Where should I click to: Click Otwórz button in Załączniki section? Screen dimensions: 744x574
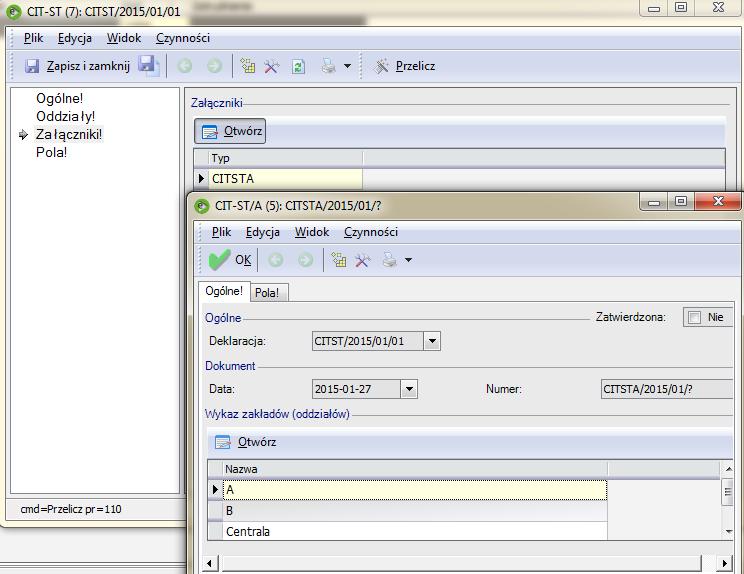click(x=230, y=131)
